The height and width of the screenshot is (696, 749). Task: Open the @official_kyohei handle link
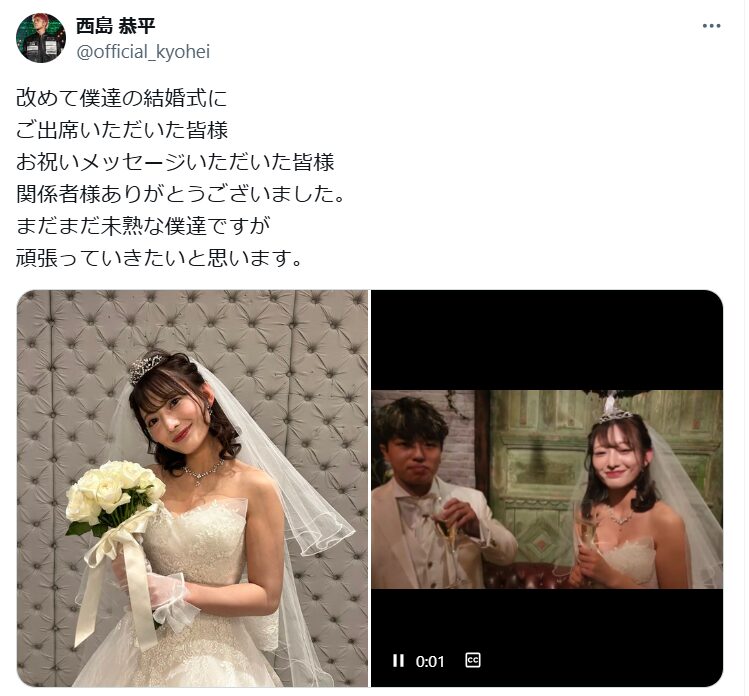point(143,52)
